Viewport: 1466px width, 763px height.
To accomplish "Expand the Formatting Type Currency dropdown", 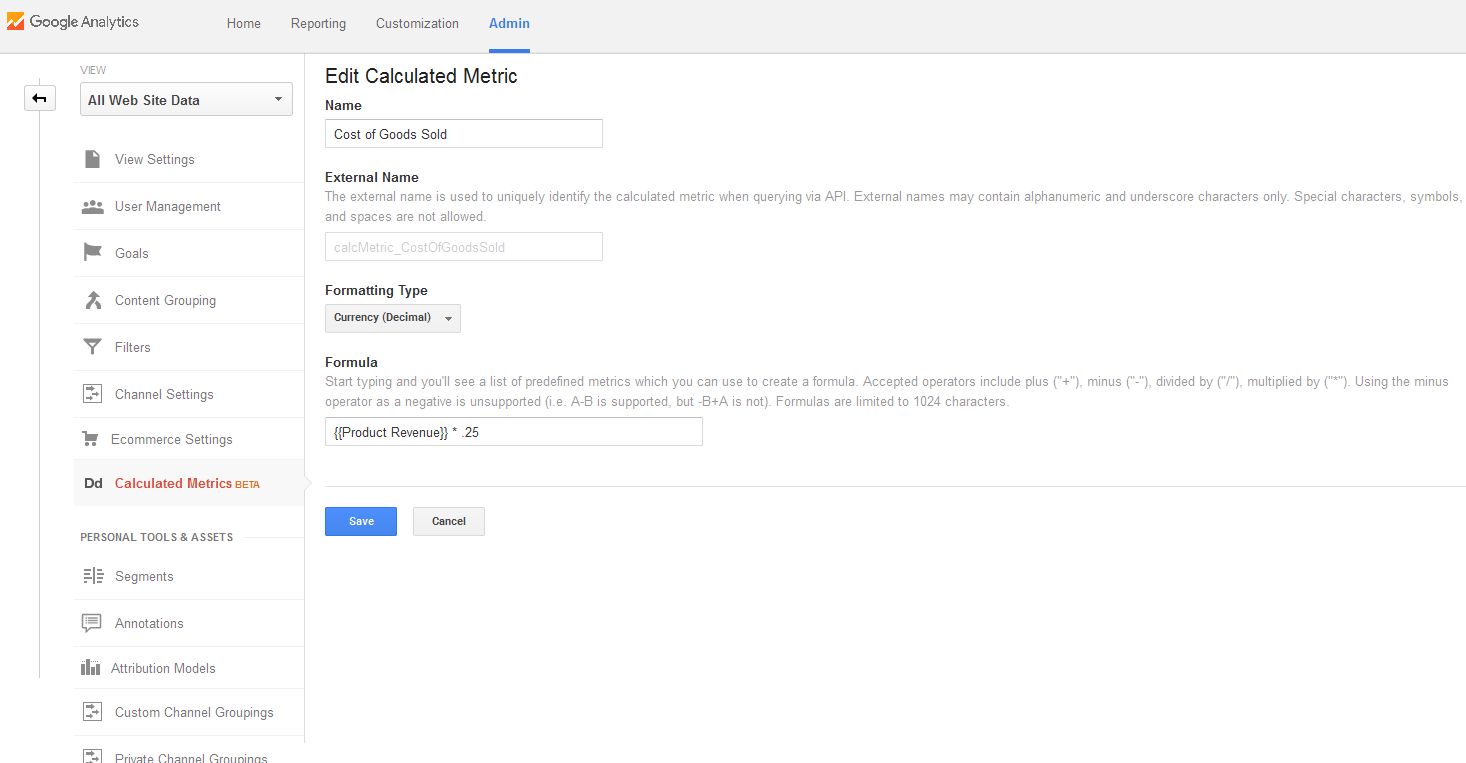I will click(x=392, y=318).
